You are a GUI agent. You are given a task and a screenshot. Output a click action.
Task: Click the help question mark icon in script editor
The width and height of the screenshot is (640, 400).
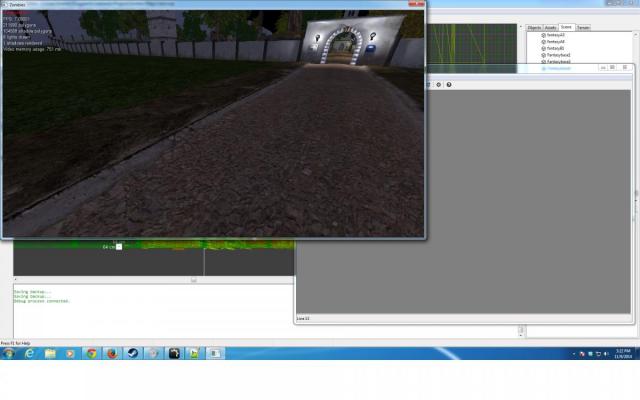449,84
